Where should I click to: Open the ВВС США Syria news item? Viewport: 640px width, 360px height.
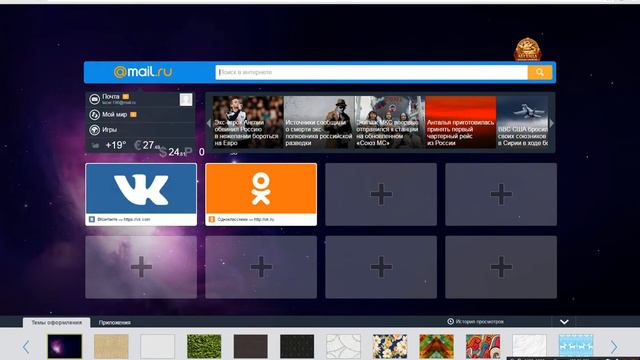click(x=522, y=122)
